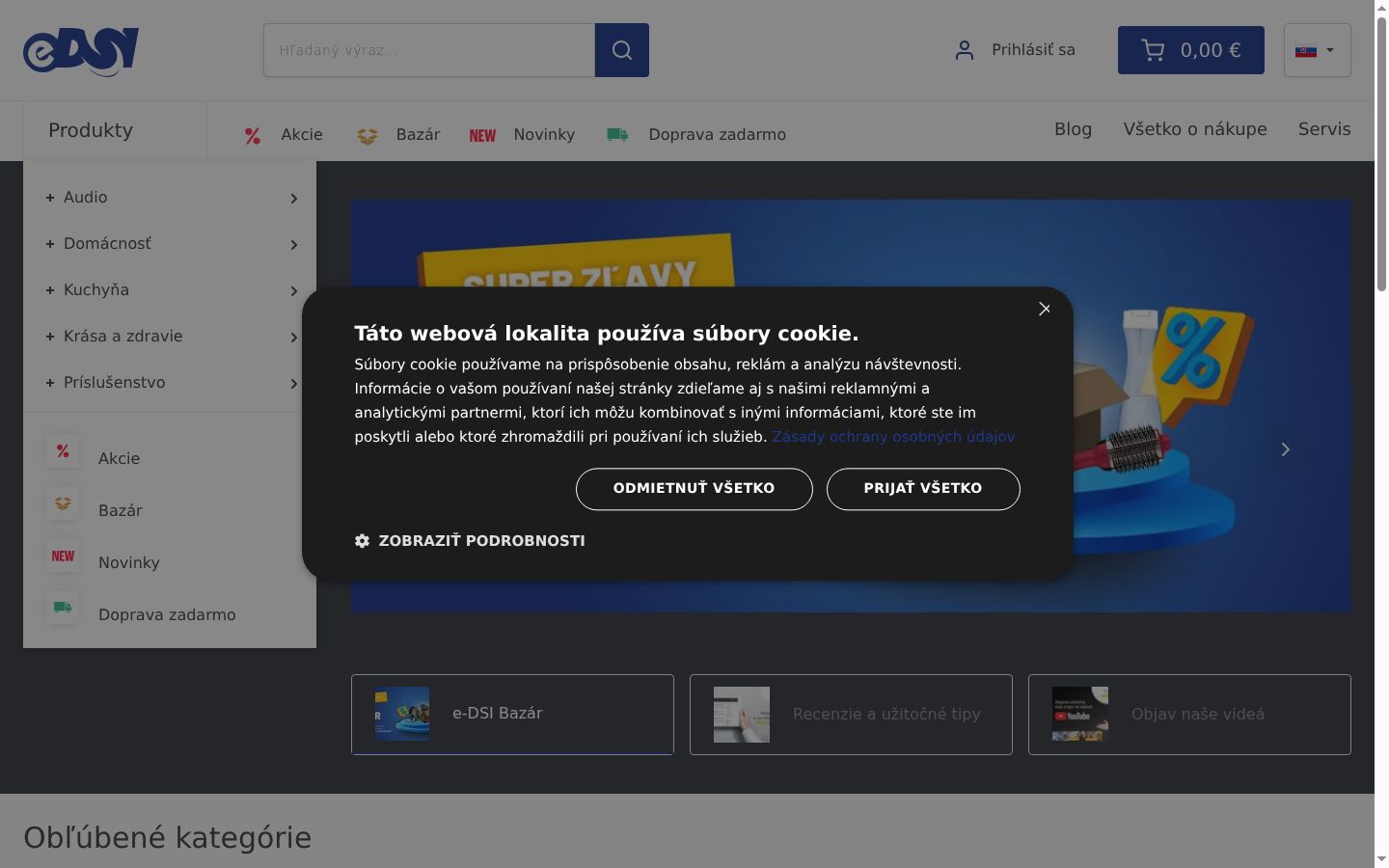Image resolution: width=1389 pixels, height=868 pixels.
Task: Open Novinky in the top navigation
Action: click(x=544, y=135)
